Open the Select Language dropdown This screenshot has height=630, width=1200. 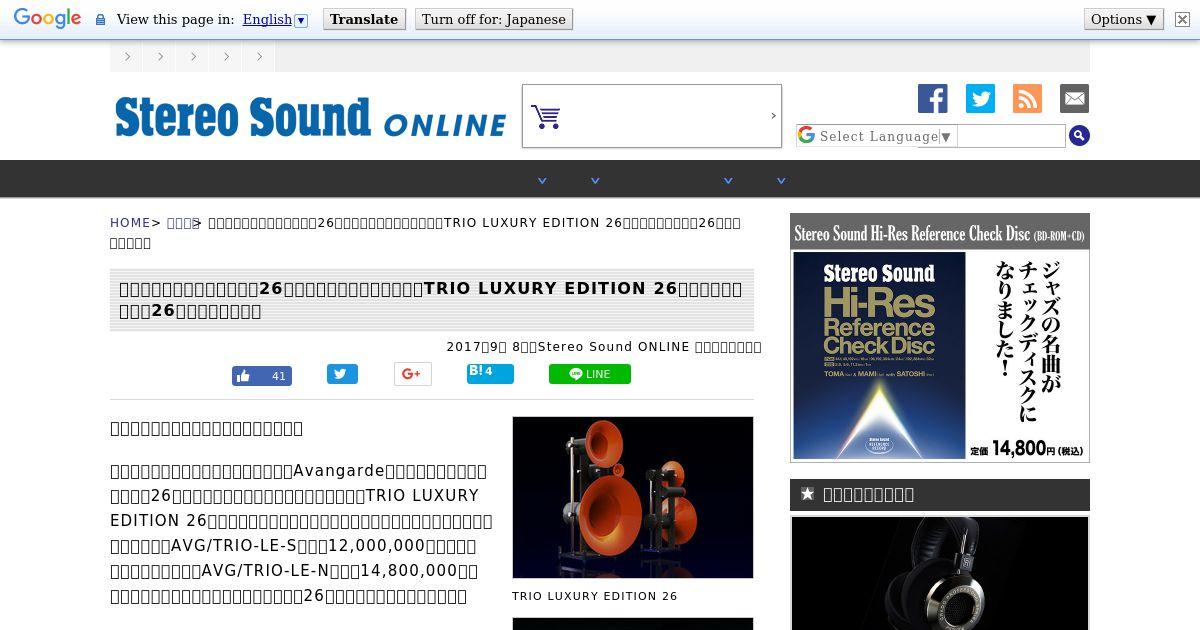coord(877,136)
